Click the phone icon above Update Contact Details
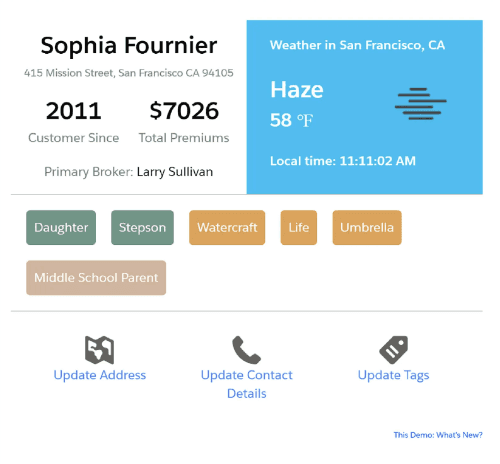Viewport: 500px width, 464px height. pos(246,350)
